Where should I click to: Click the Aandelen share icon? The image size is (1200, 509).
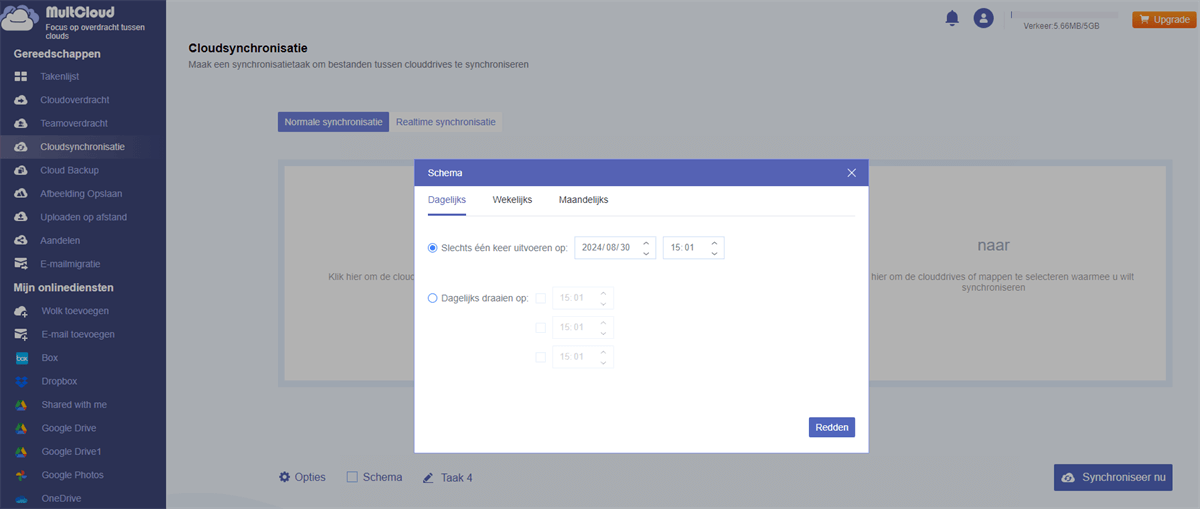tap(21, 241)
